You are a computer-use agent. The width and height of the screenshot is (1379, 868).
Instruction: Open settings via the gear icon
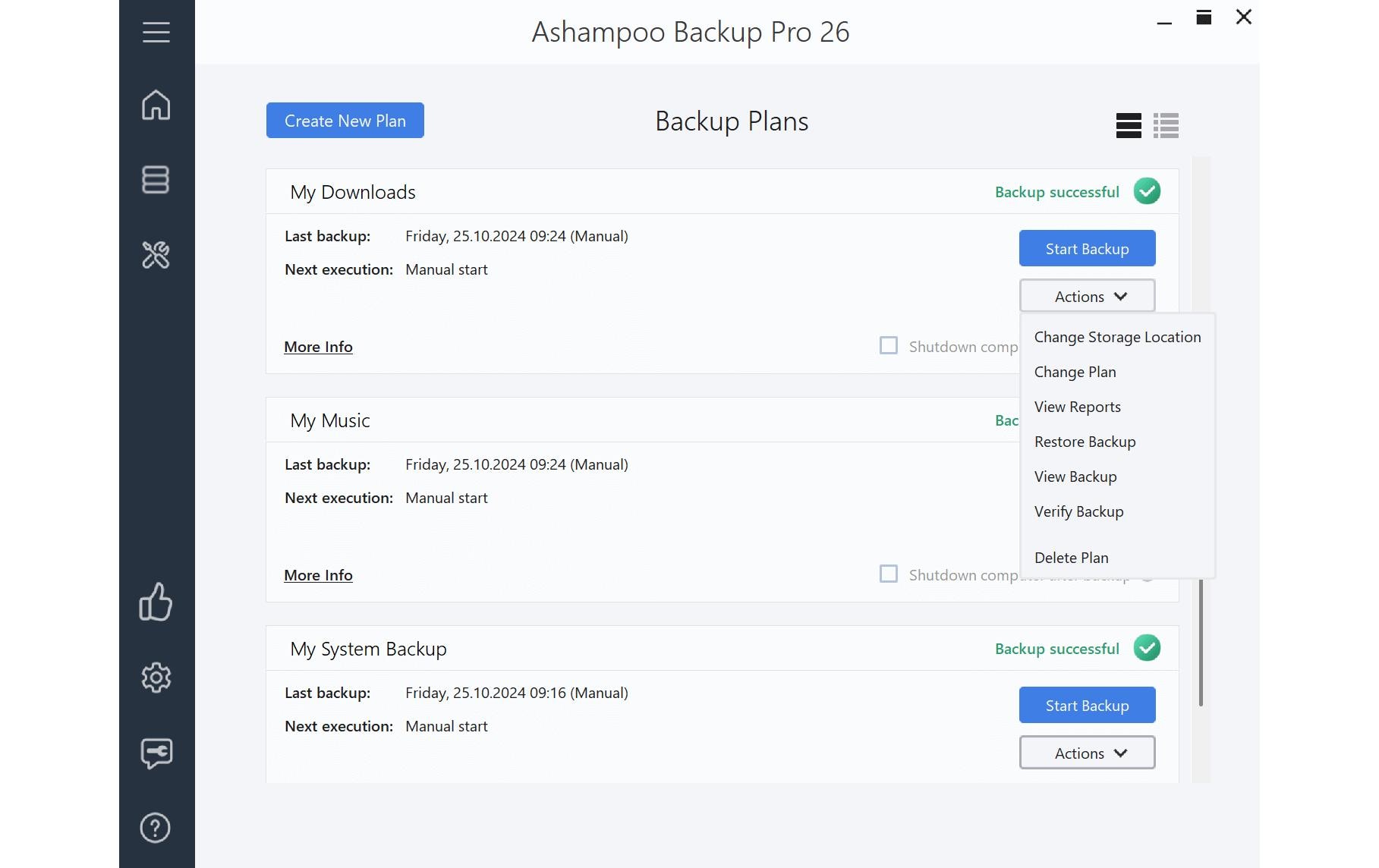tap(156, 678)
